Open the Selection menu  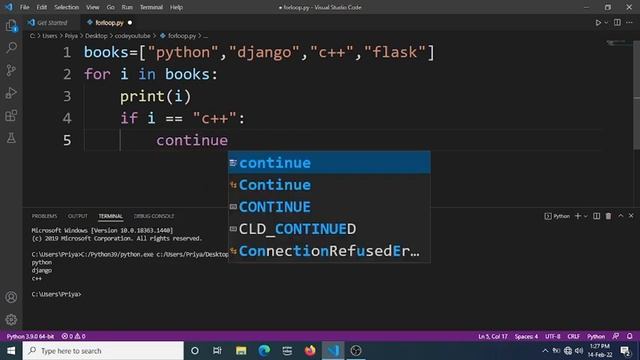(x=67, y=7)
